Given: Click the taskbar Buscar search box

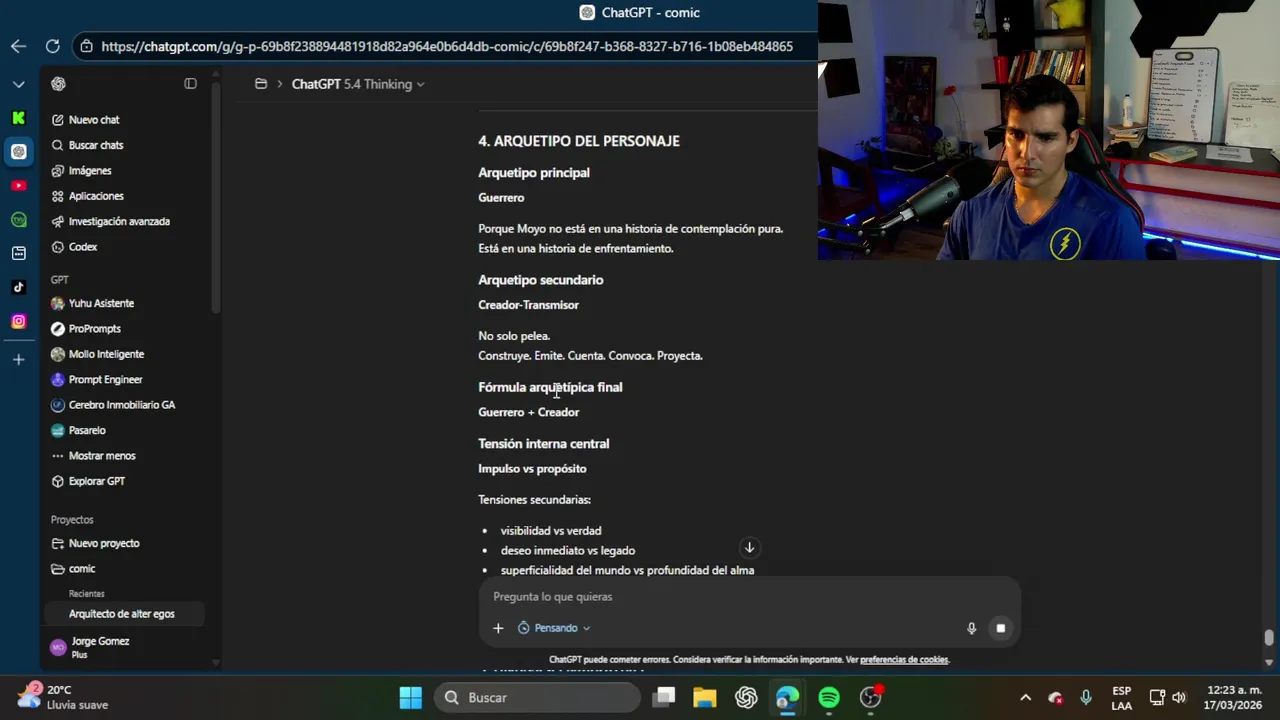Looking at the screenshot, I should pyautogui.click(x=538, y=697).
